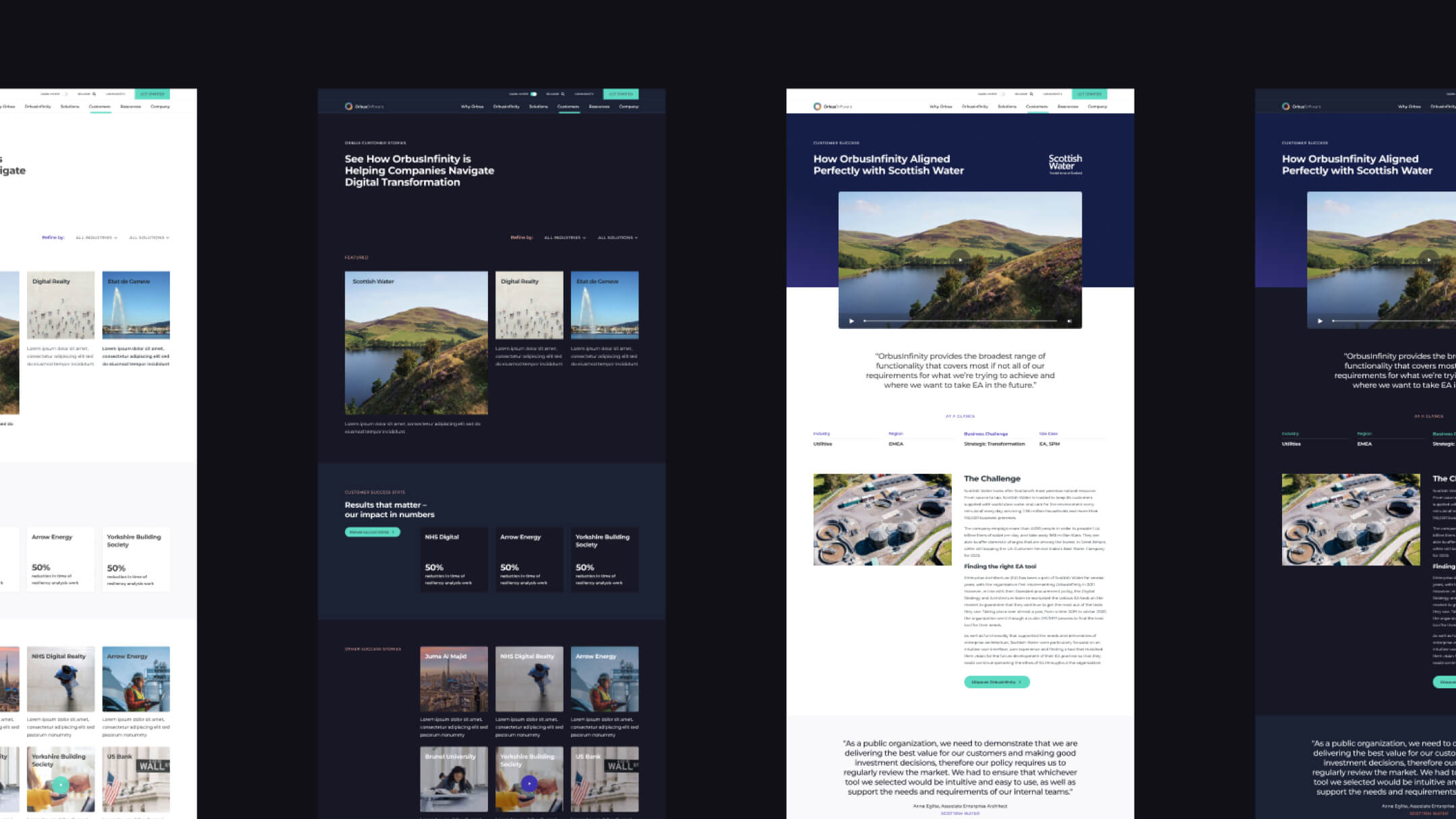Open Company menu on dark customer stories page
This screenshot has width=1456, height=819.
coord(629,107)
